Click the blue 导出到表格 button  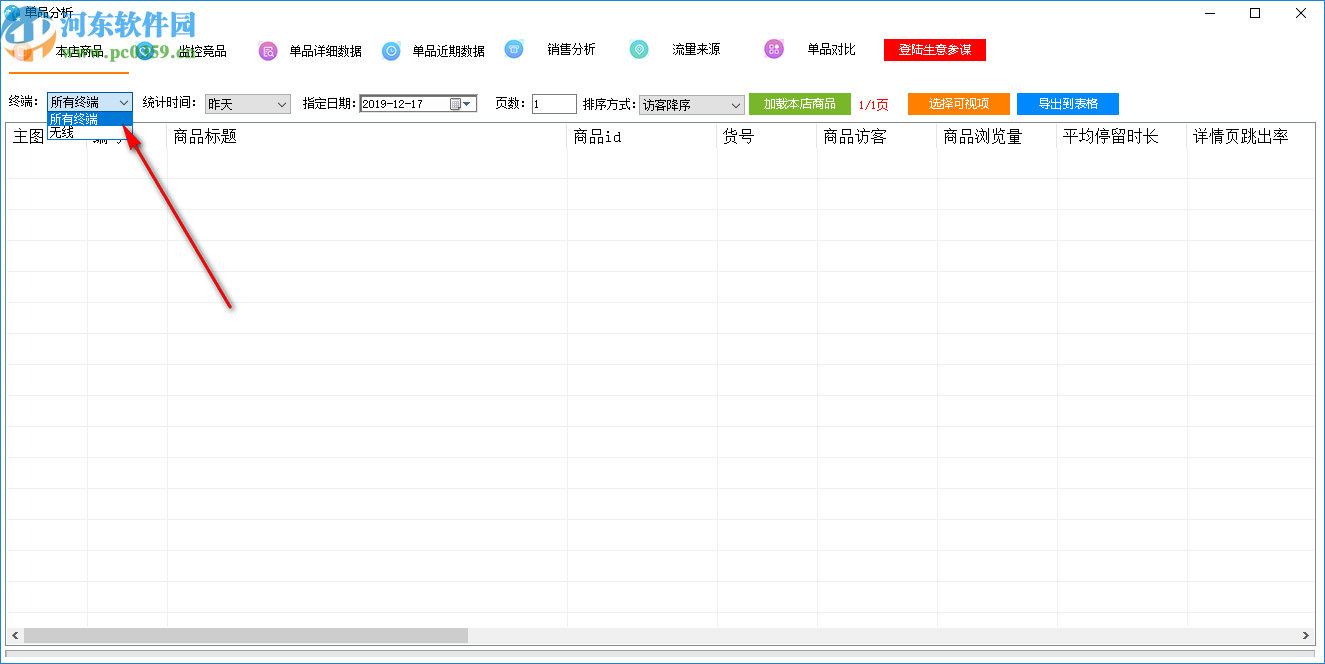pos(1067,103)
